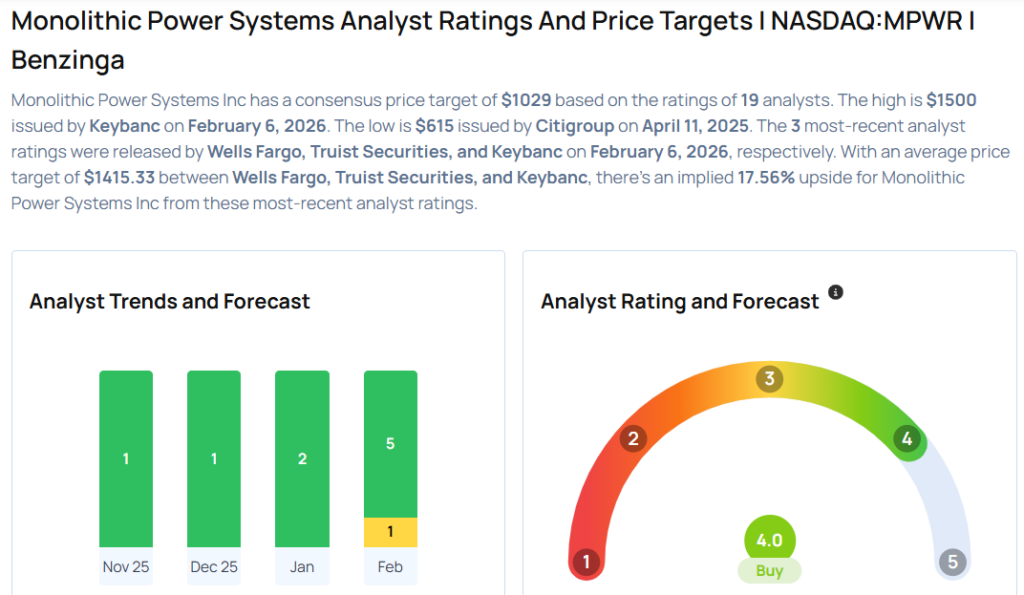The width and height of the screenshot is (1024, 595).
Task: Click the Analyst Trends and Forecast heading
Action: click(170, 301)
